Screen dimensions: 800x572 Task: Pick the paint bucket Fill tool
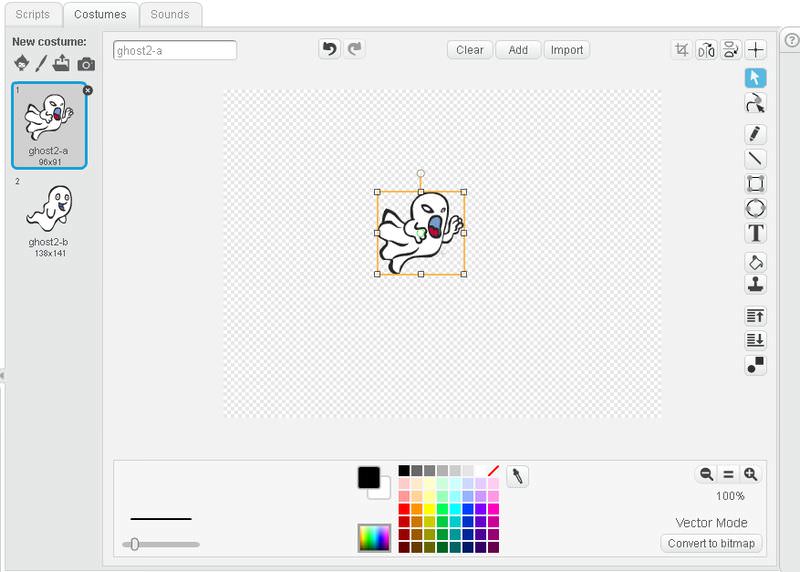tap(755, 262)
